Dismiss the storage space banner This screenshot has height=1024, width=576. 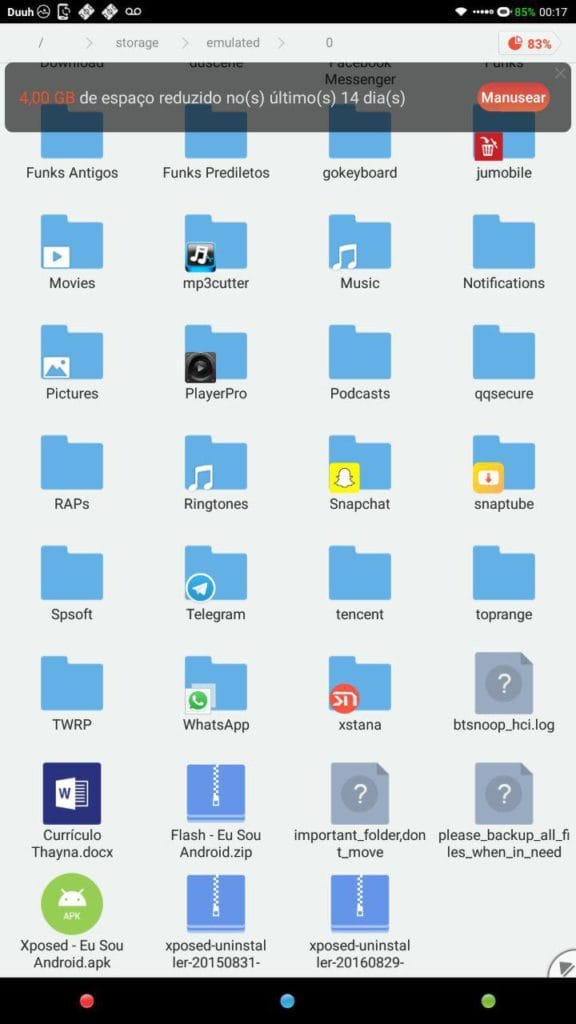pos(560,73)
